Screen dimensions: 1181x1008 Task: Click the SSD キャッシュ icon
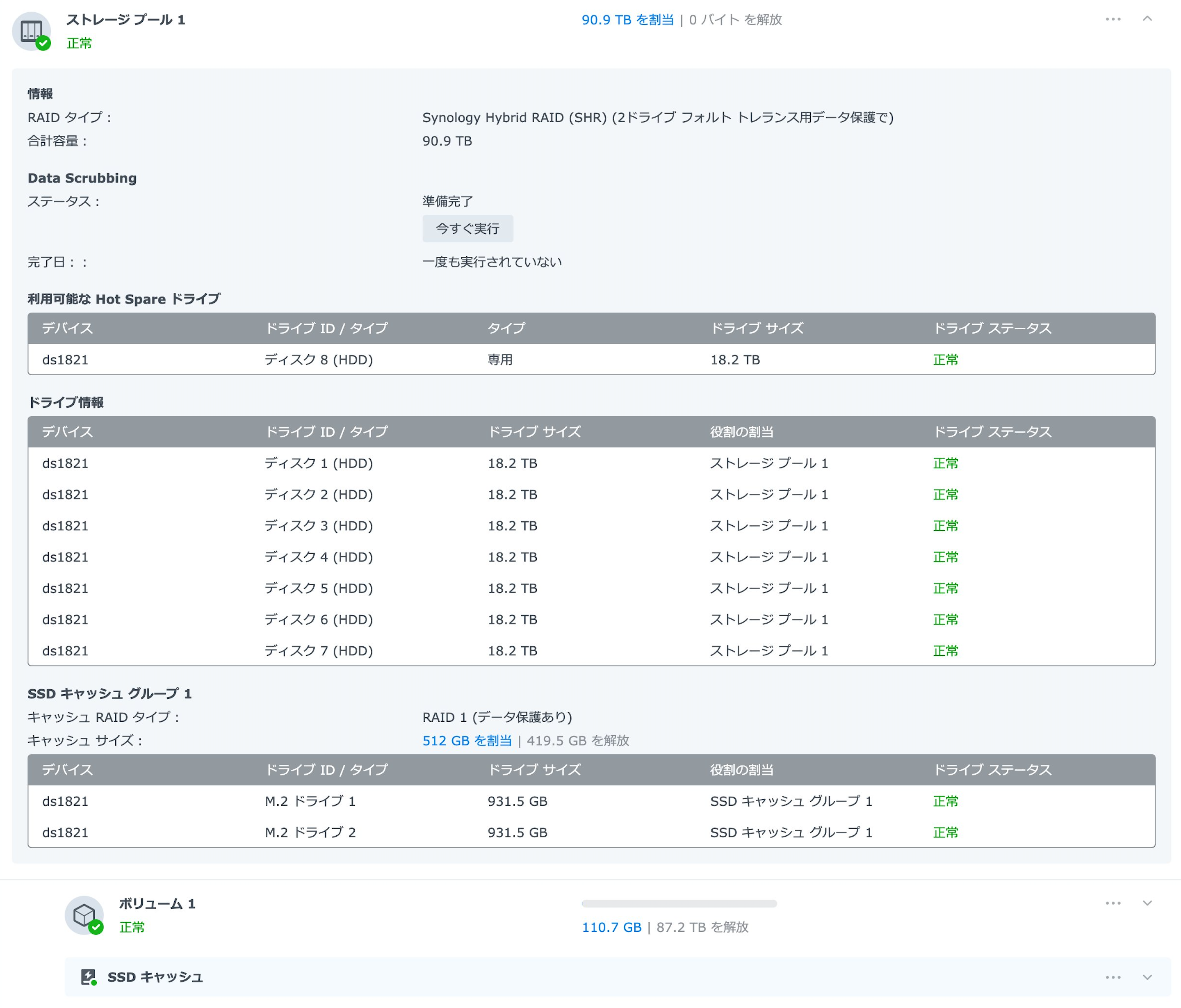pos(88,977)
